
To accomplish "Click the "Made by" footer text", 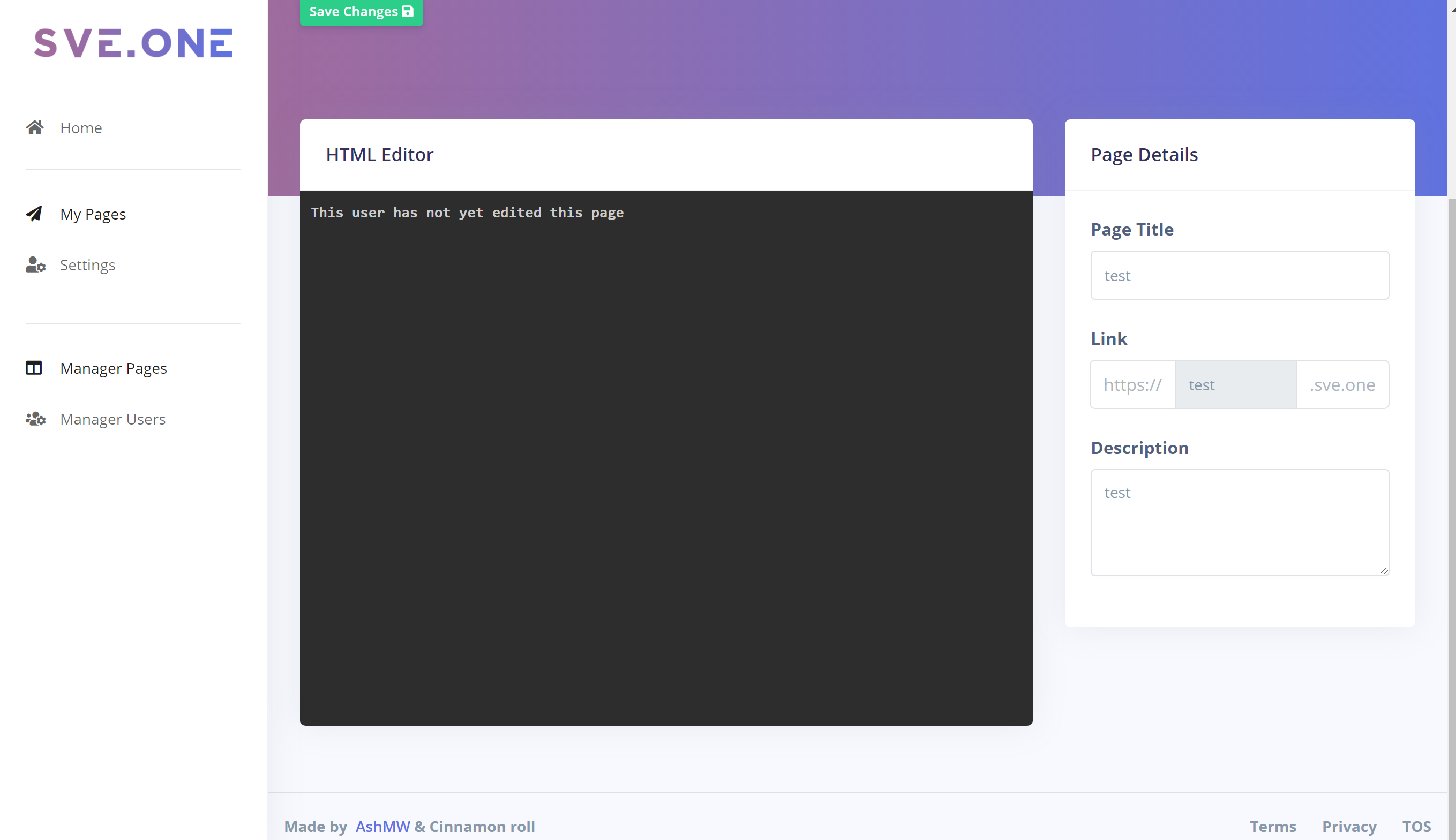I will click(316, 826).
